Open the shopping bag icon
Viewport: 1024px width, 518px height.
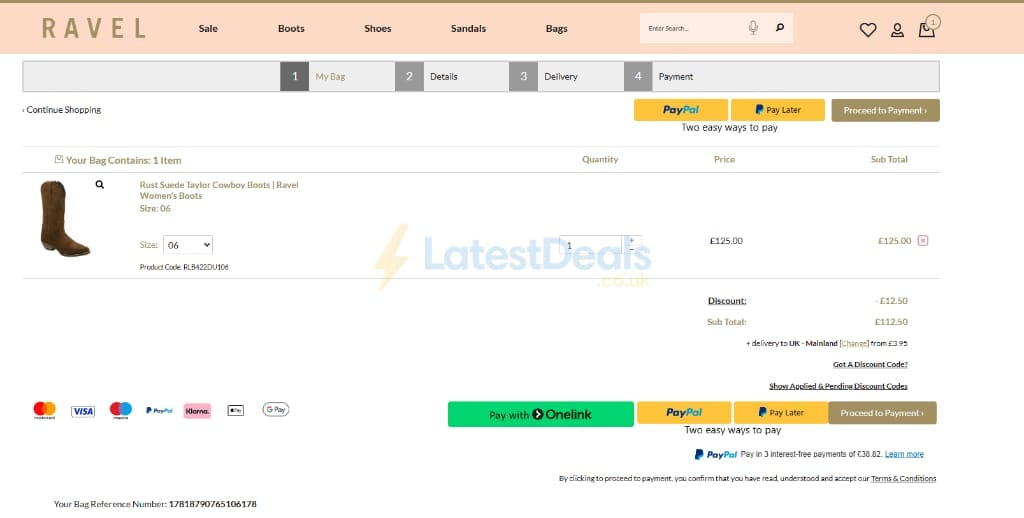click(927, 29)
